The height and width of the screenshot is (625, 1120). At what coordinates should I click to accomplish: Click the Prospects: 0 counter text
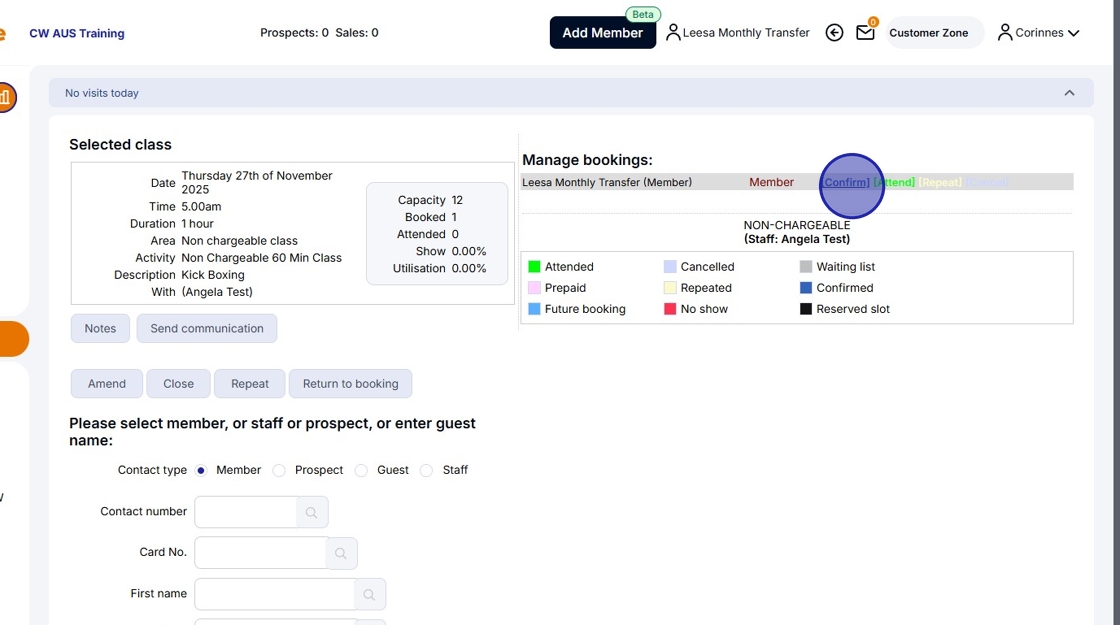[294, 33]
